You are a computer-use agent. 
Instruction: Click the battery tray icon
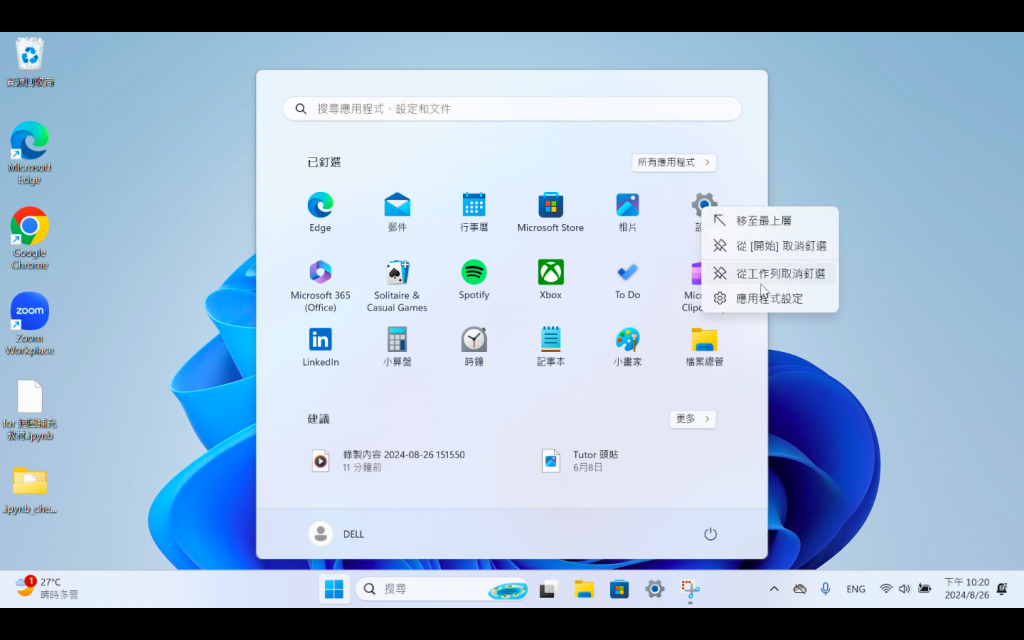point(924,588)
